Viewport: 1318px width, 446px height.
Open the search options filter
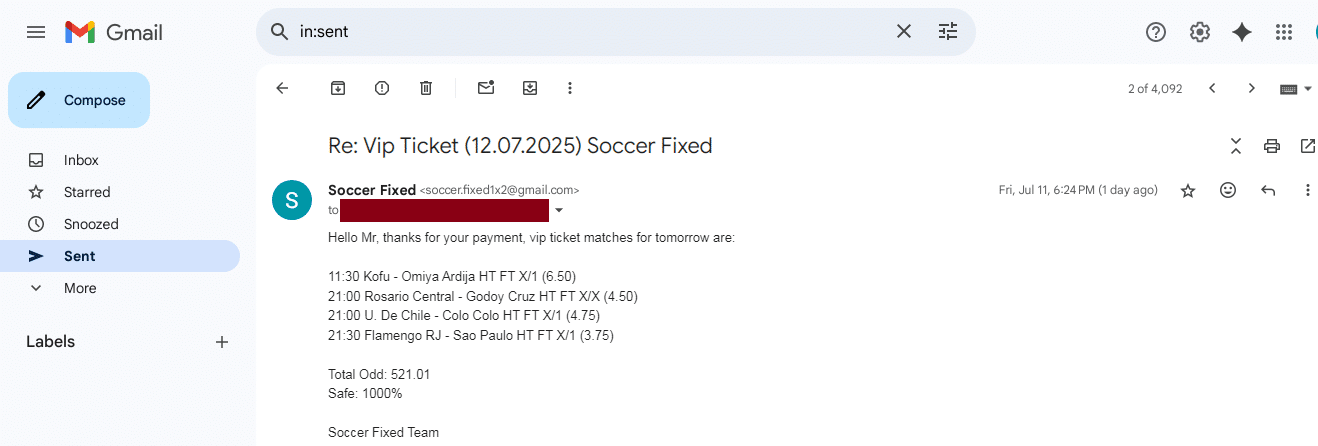(948, 32)
